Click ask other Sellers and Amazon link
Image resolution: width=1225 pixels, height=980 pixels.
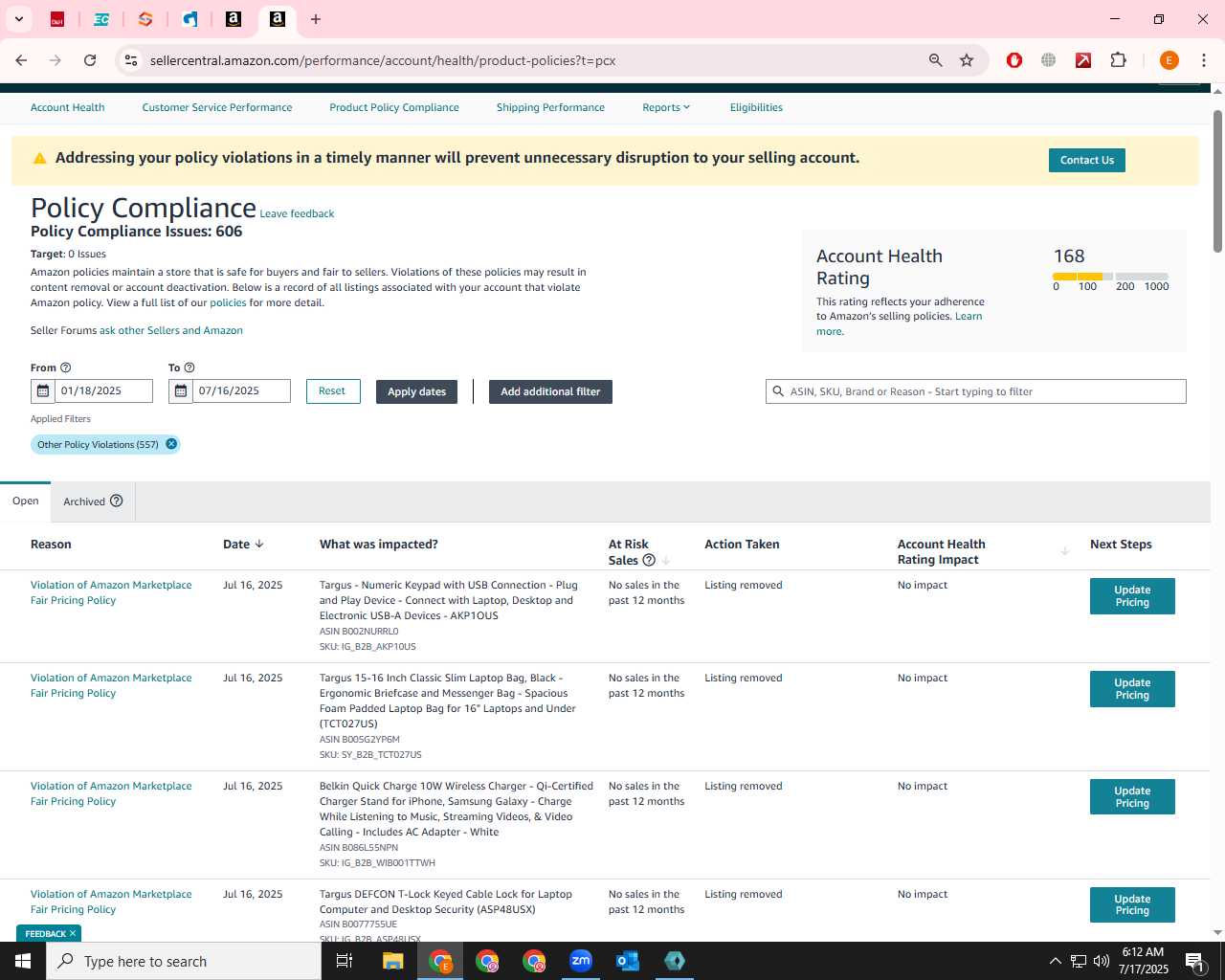coord(171,330)
